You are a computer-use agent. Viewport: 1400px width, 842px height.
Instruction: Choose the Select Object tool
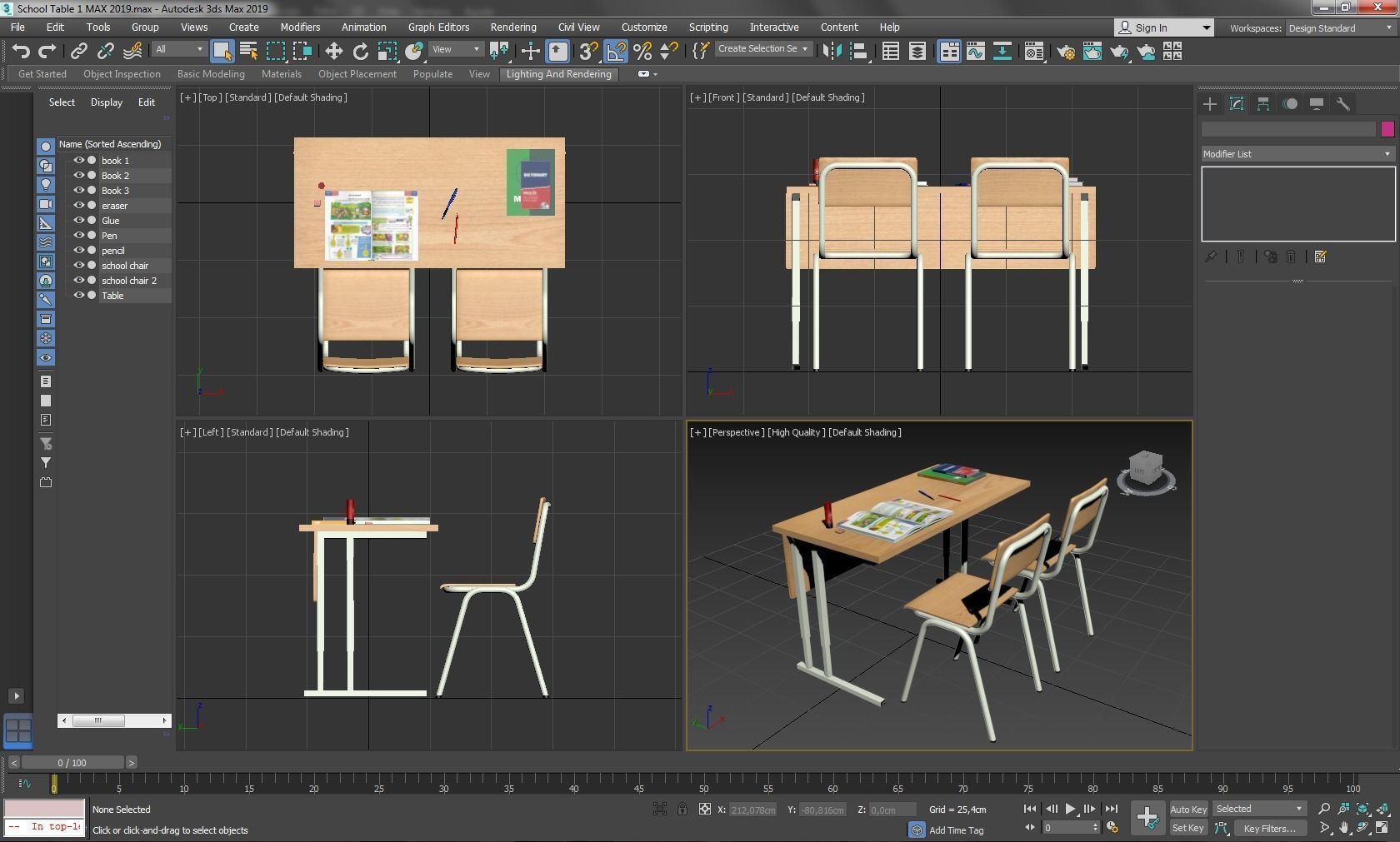222,52
